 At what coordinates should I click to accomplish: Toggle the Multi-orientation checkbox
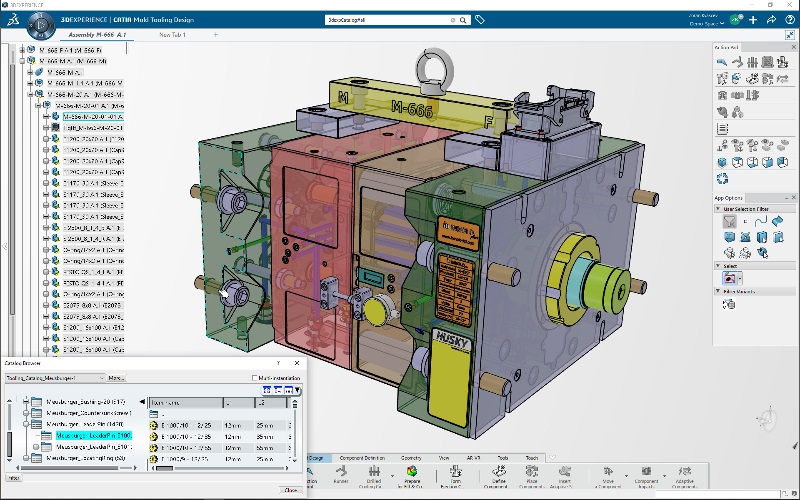[255, 378]
